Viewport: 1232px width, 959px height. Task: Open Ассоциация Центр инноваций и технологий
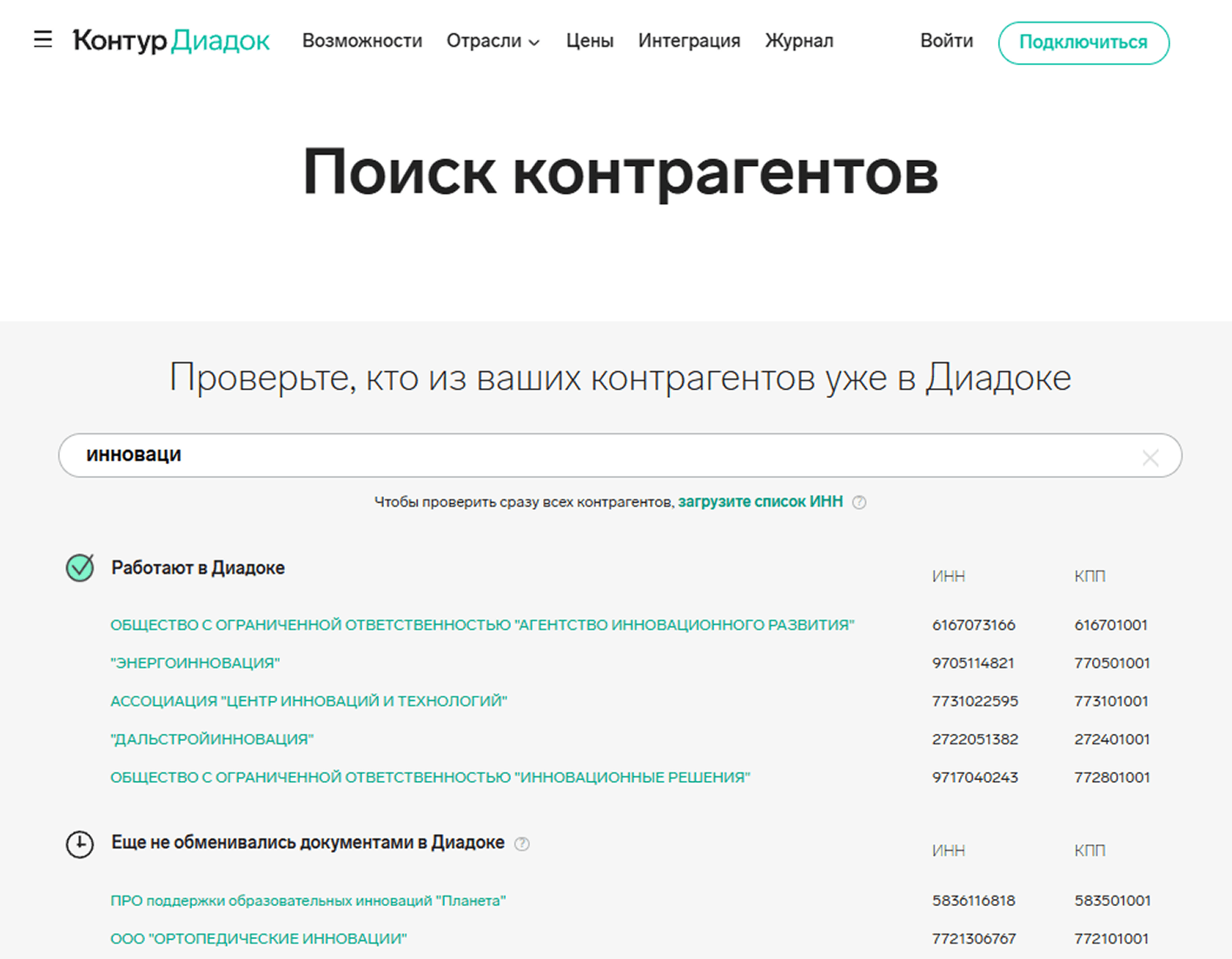tap(308, 701)
